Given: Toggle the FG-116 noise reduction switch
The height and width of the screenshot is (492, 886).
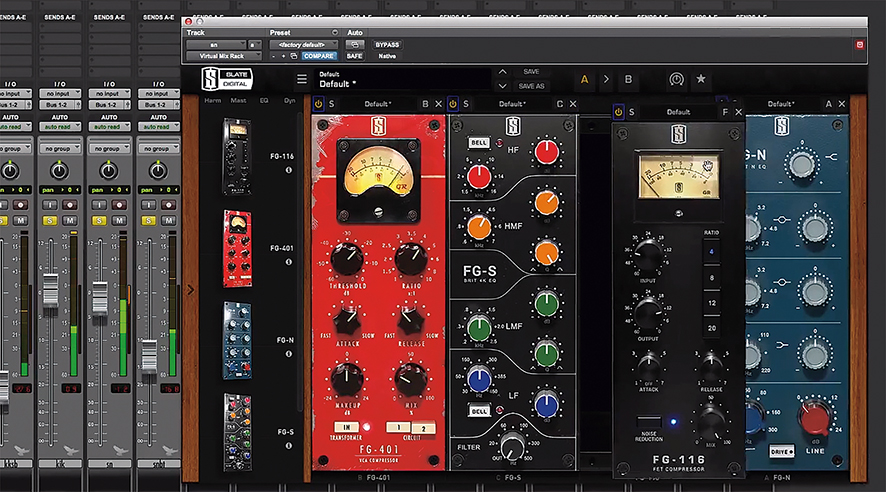Looking at the screenshot, I should (x=649, y=421).
